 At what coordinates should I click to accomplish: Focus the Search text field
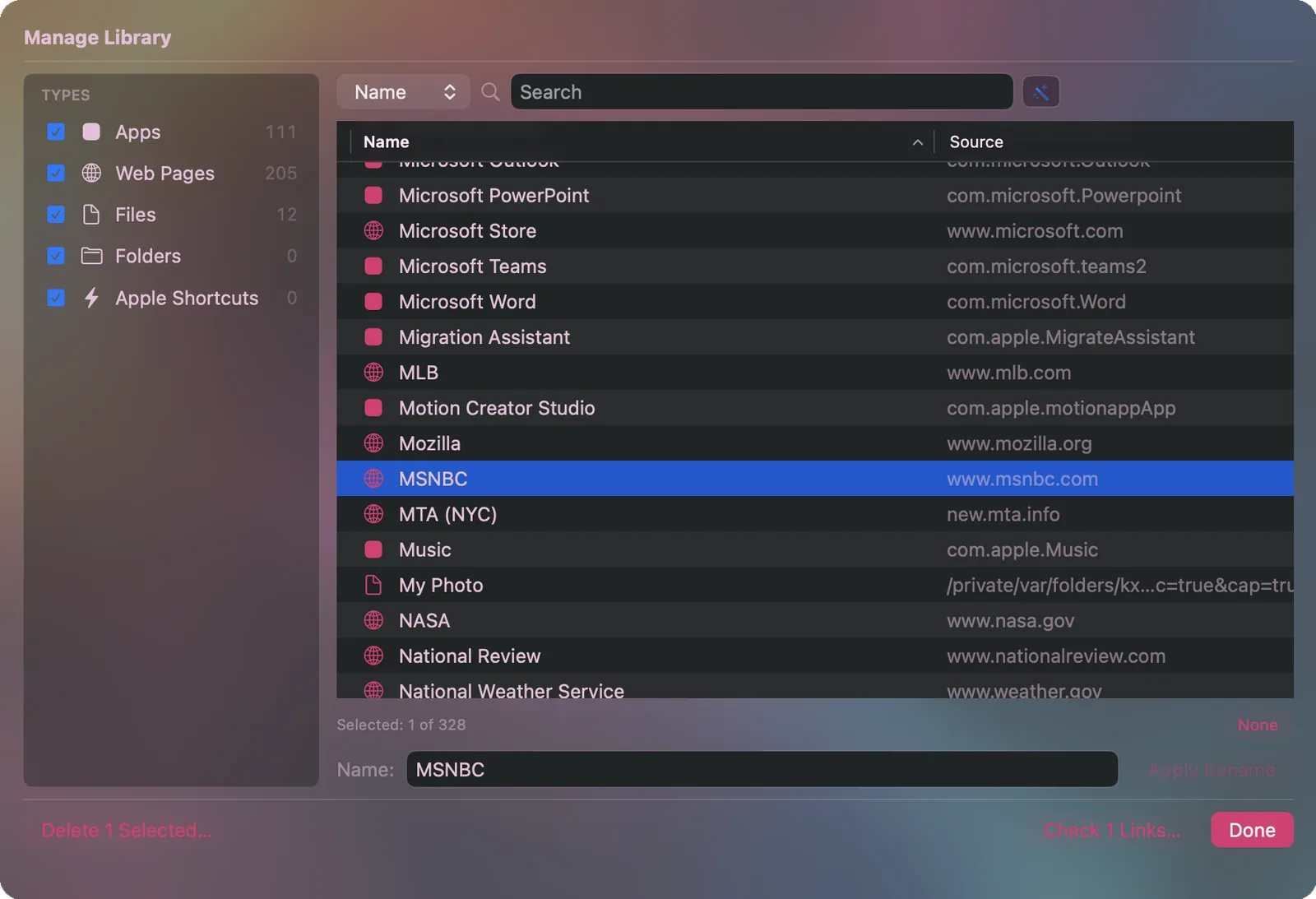[762, 91]
